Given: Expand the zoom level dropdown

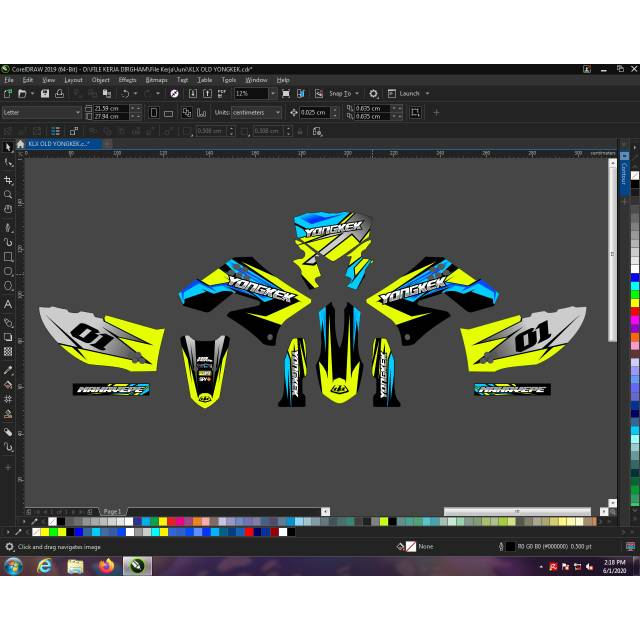Looking at the screenshot, I should point(273,93).
